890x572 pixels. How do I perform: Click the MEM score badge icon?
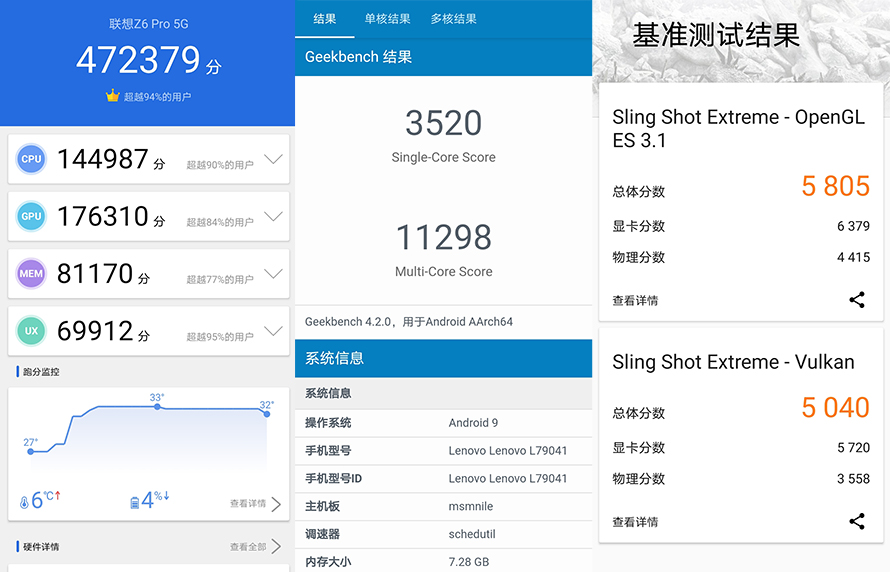point(31,274)
